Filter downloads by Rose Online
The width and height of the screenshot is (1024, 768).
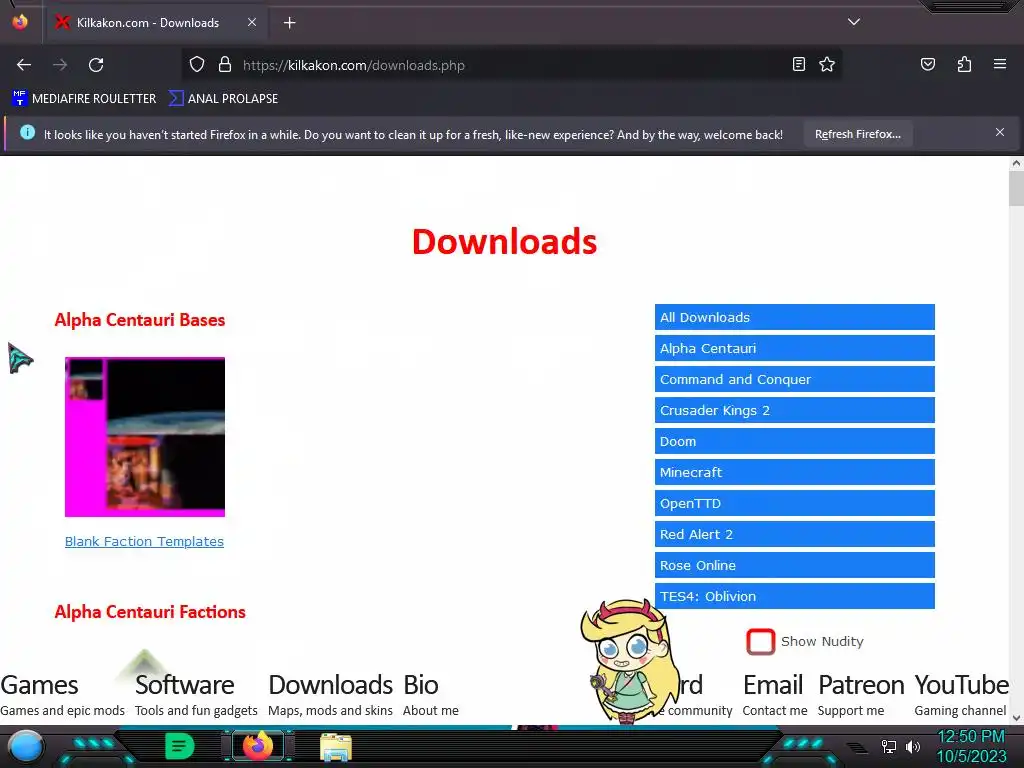point(794,566)
